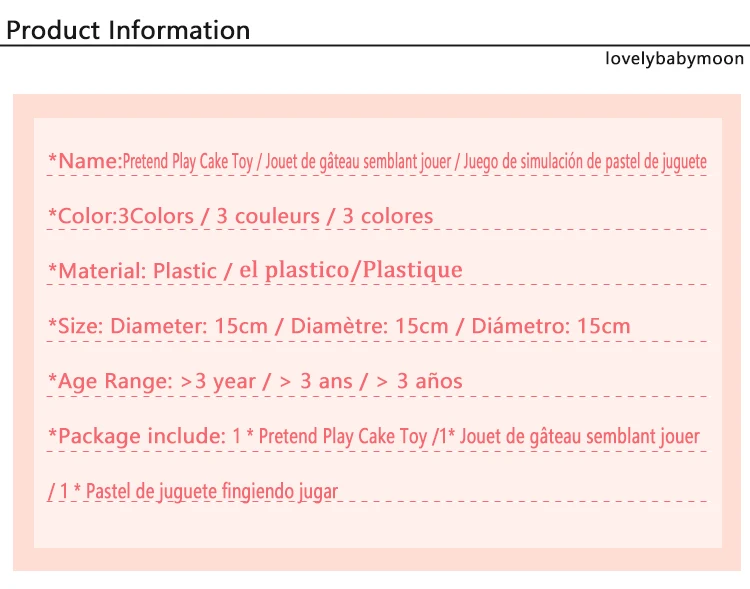Click 'Juego de simulación de pastel de juguete'

[585, 162]
